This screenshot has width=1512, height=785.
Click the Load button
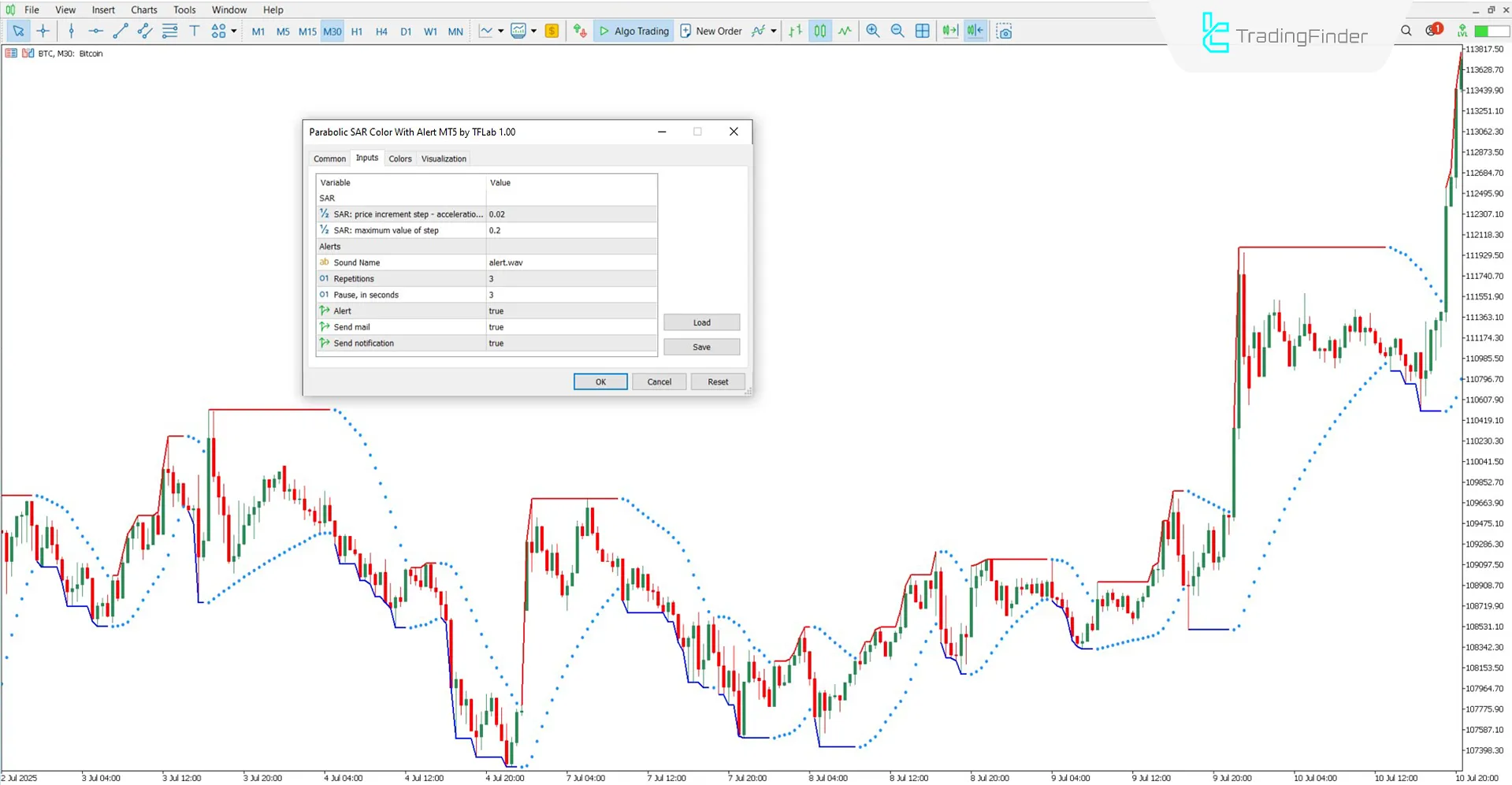tap(700, 322)
